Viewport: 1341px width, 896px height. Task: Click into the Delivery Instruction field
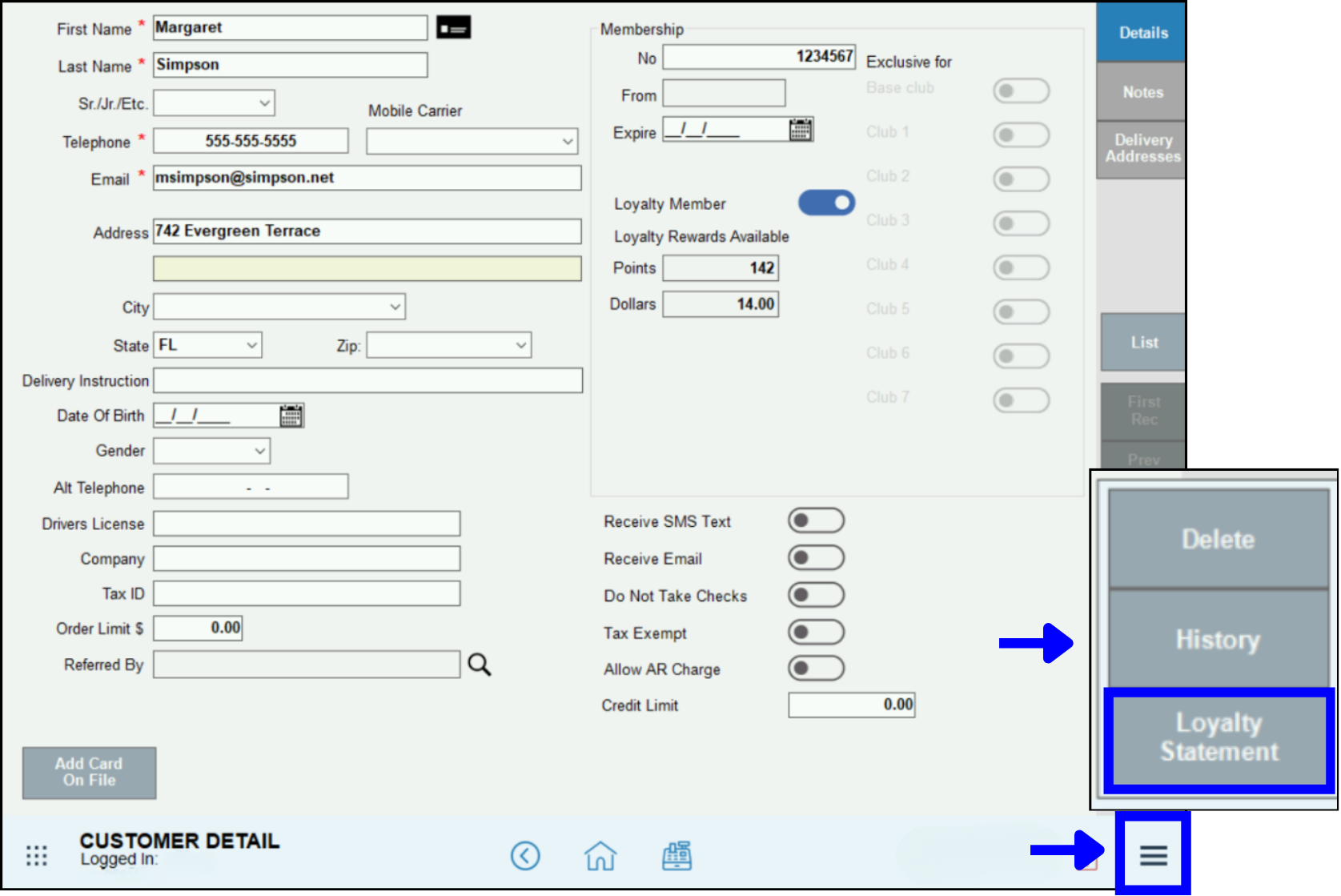coord(367,380)
